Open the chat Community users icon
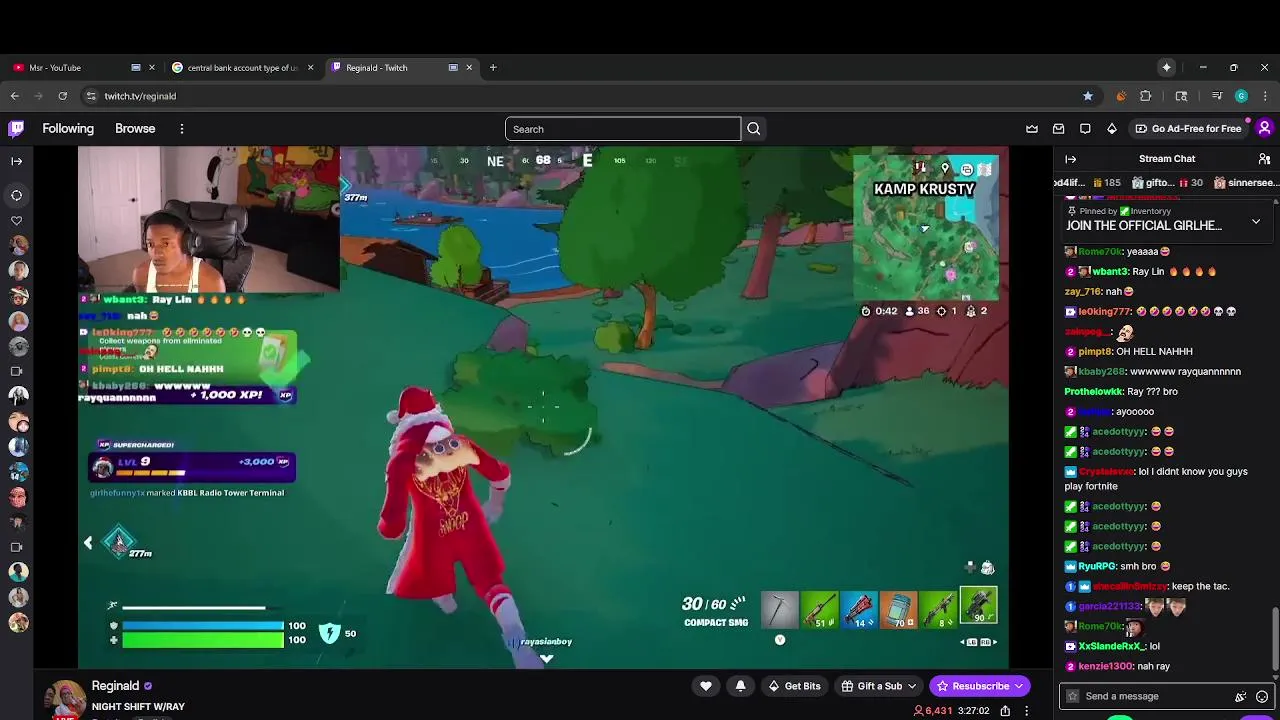Screen dimensions: 1280x720 coord(1264,159)
